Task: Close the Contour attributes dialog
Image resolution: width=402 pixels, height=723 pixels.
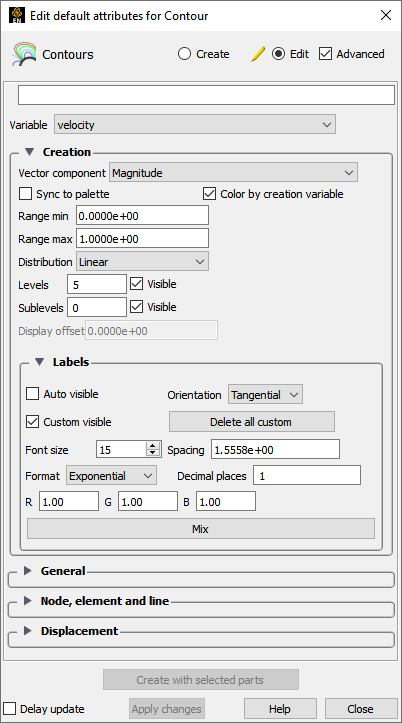Action: (x=386, y=15)
